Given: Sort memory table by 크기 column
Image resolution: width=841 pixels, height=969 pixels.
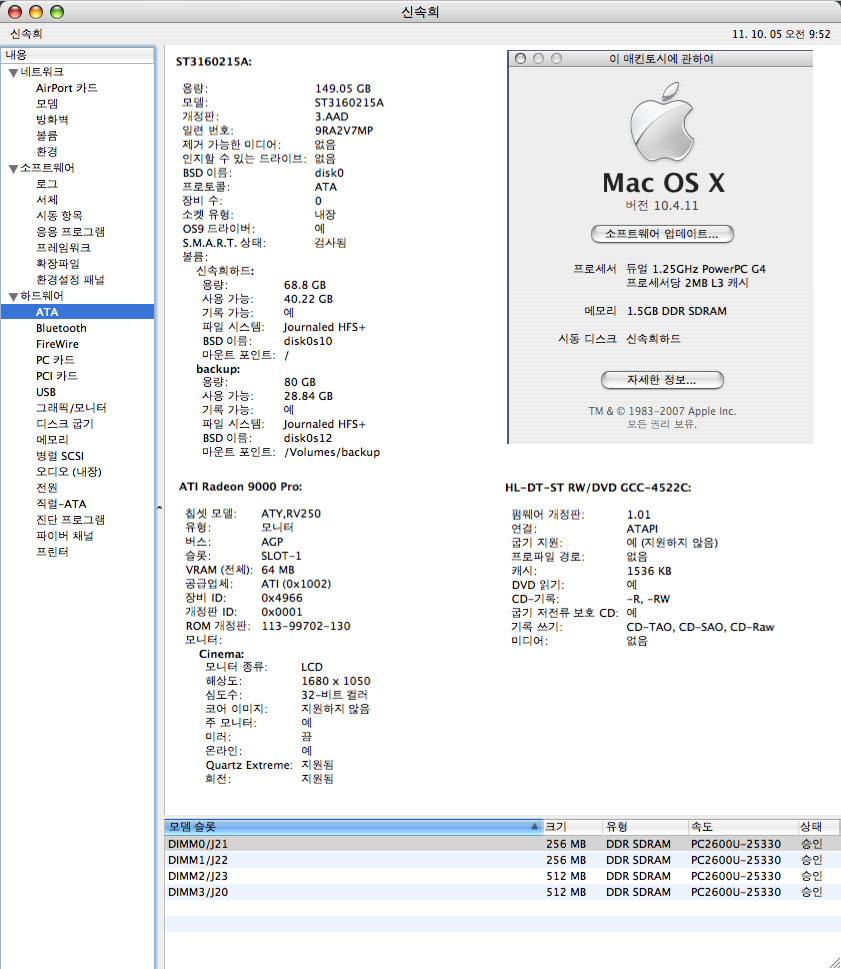Looking at the screenshot, I should pyautogui.click(x=570, y=827).
